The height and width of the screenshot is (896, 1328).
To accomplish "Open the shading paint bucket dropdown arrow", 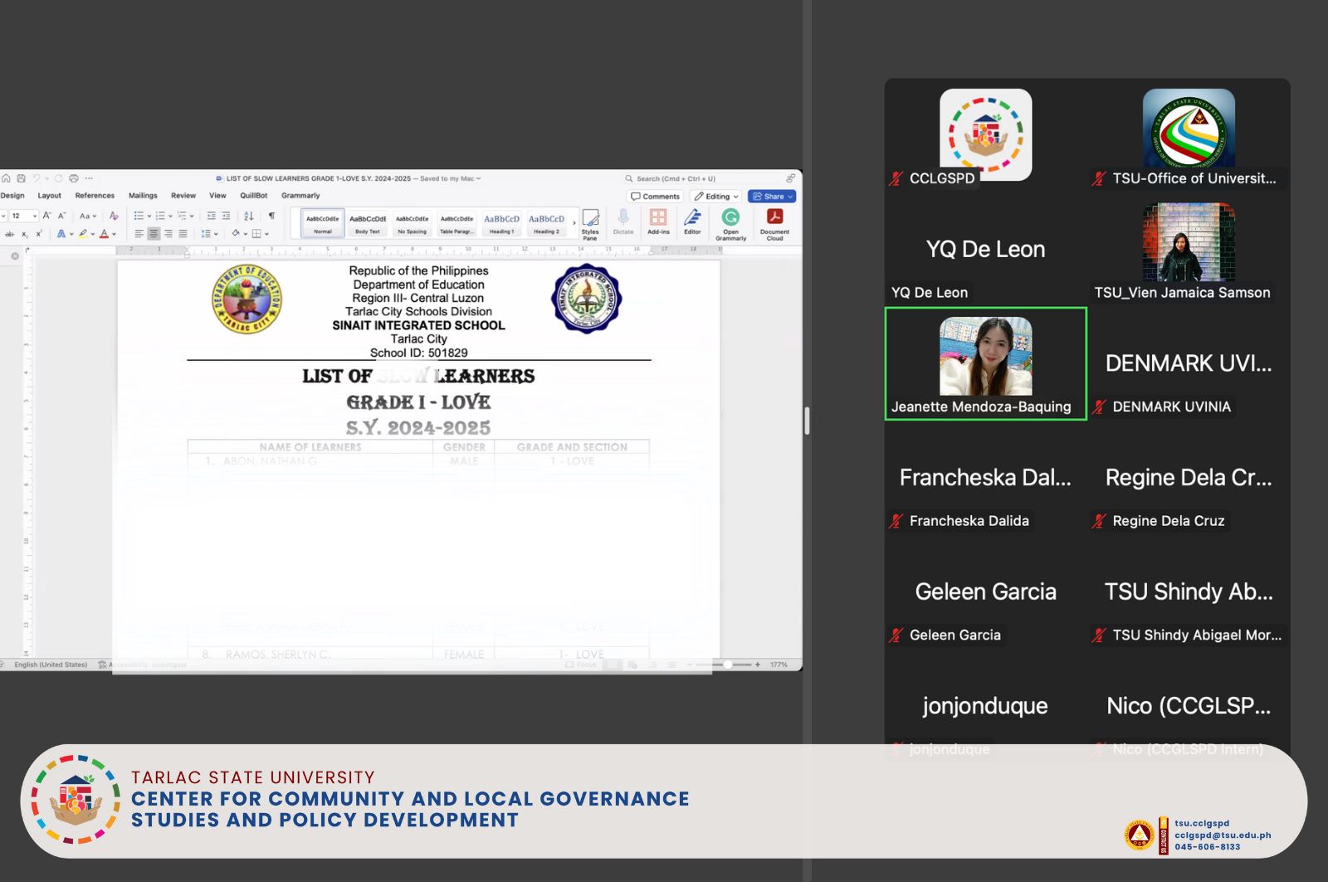I will [246, 234].
